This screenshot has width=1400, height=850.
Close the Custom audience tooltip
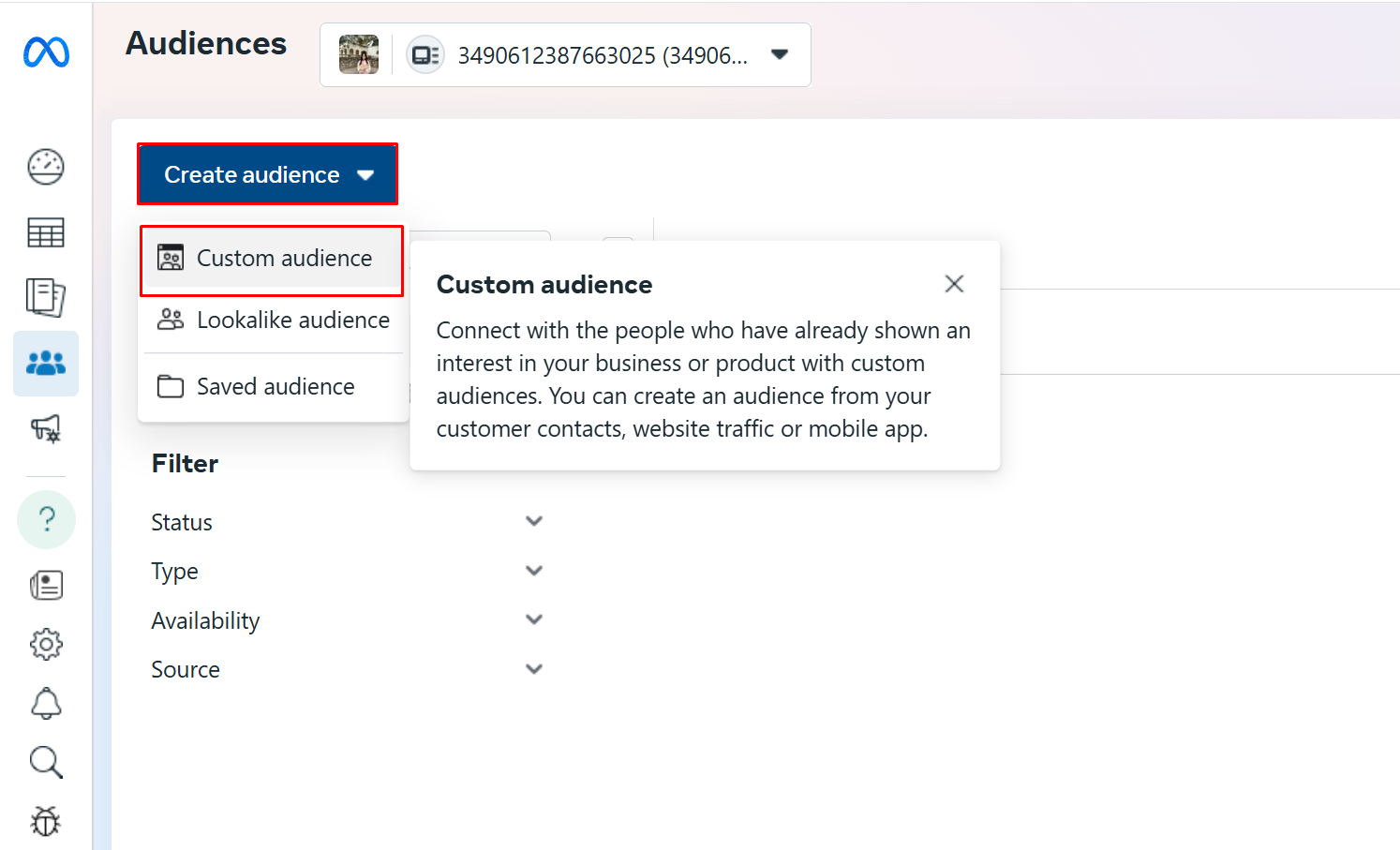954,284
